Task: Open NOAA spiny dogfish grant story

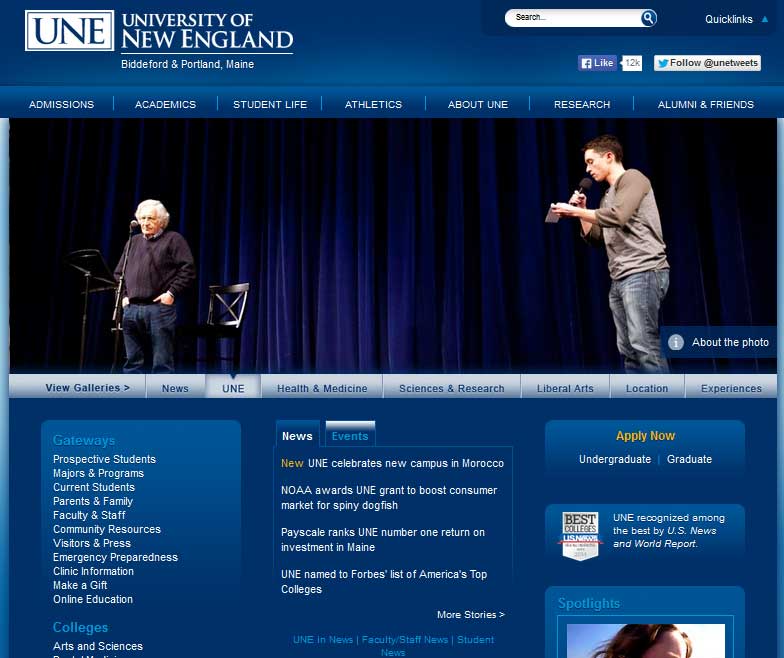Action: pyautogui.click(x=389, y=498)
